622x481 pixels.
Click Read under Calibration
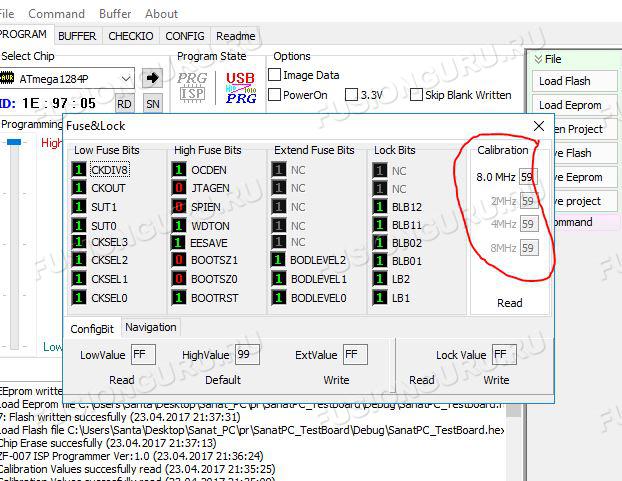[x=510, y=303]
